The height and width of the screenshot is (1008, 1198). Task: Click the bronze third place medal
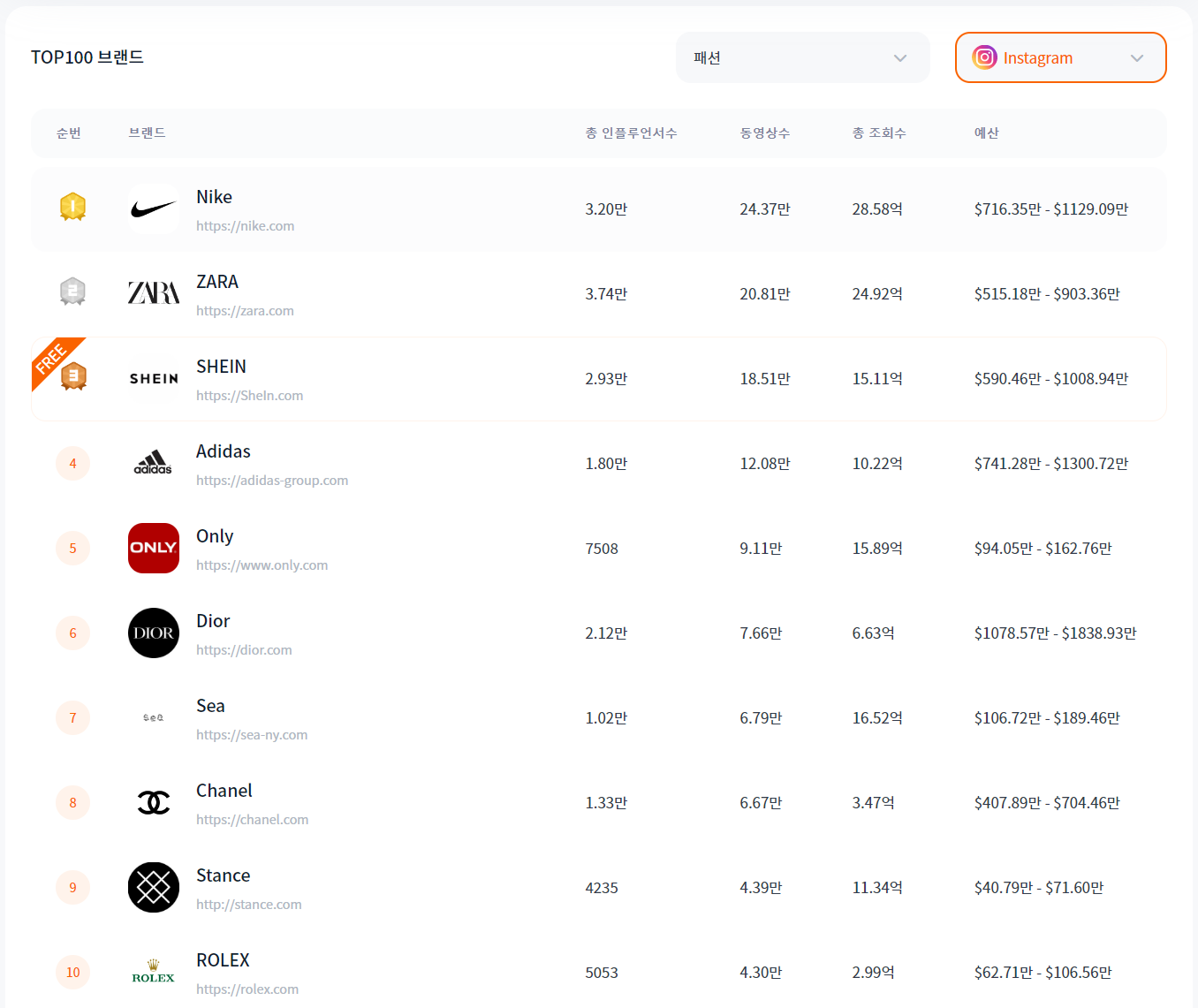tap(73, 376)
